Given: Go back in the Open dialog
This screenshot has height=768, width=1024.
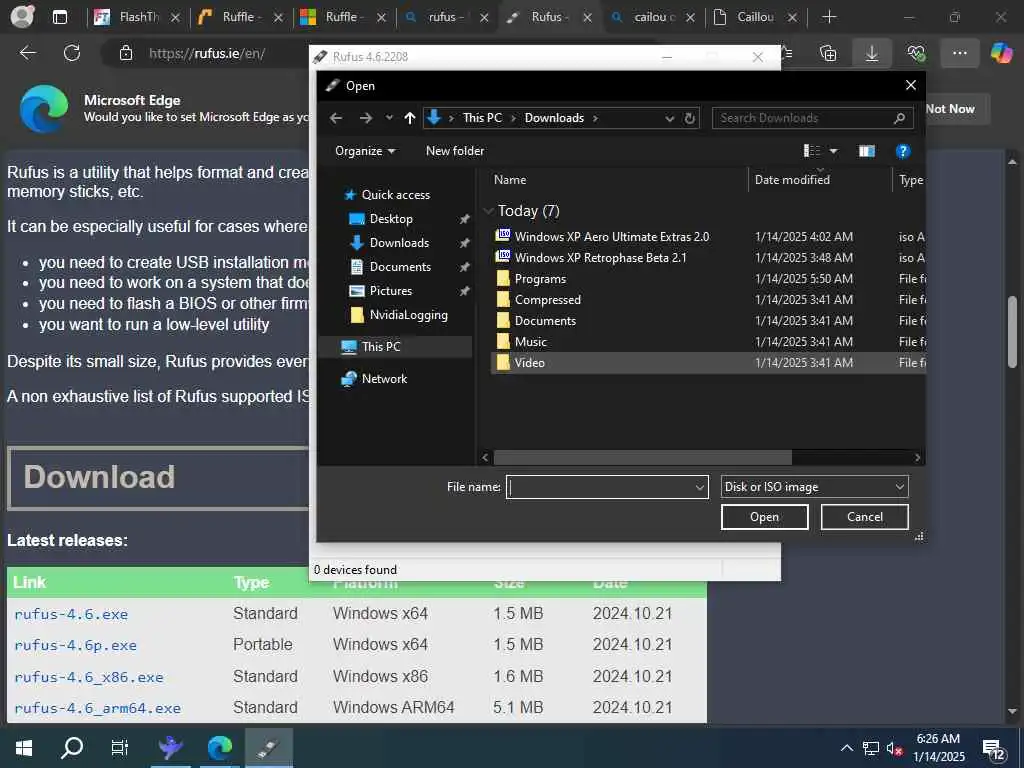Looking at the screenshot, I should [x=336, y=118].
